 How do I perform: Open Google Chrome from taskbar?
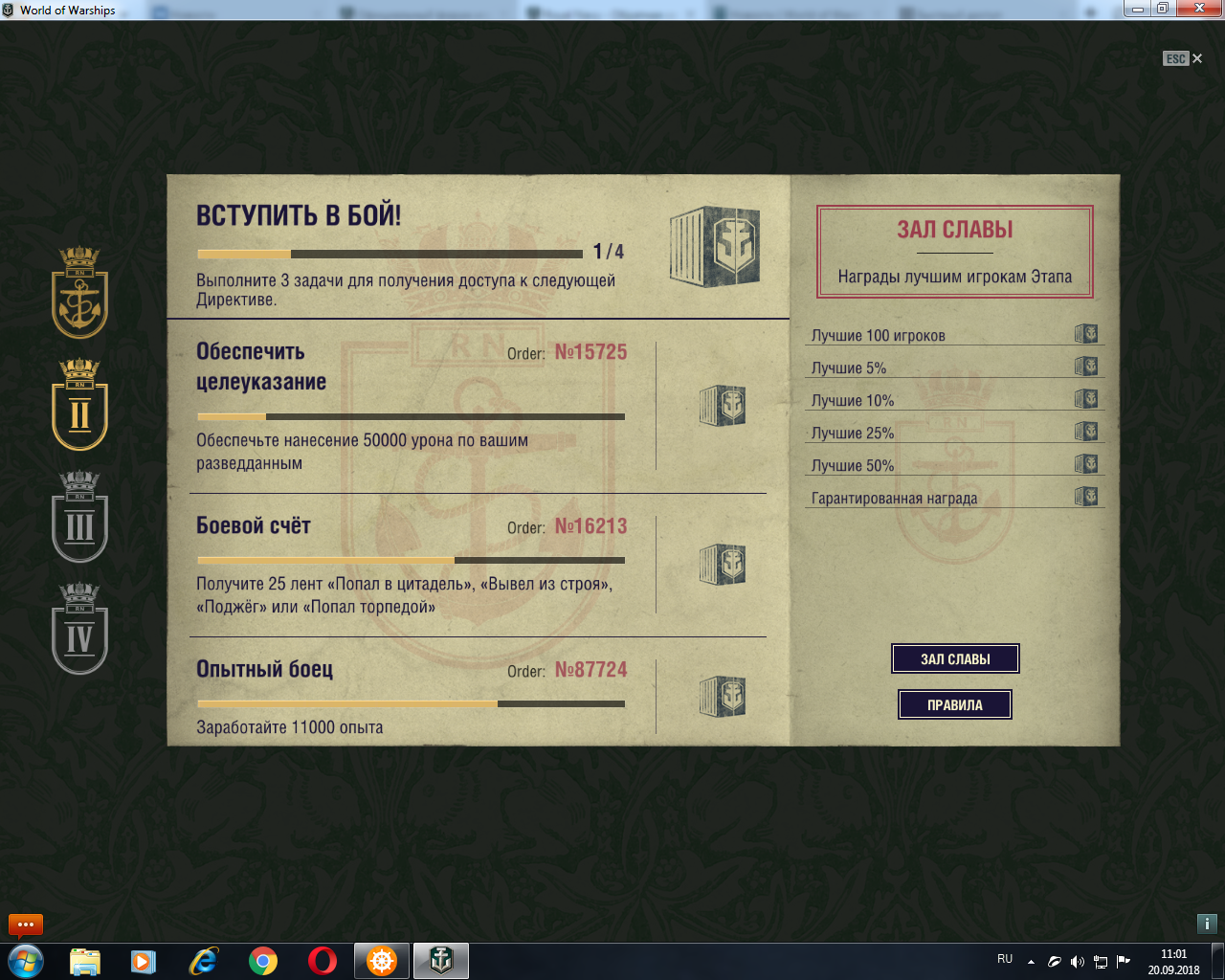click(x=263, y=961)
